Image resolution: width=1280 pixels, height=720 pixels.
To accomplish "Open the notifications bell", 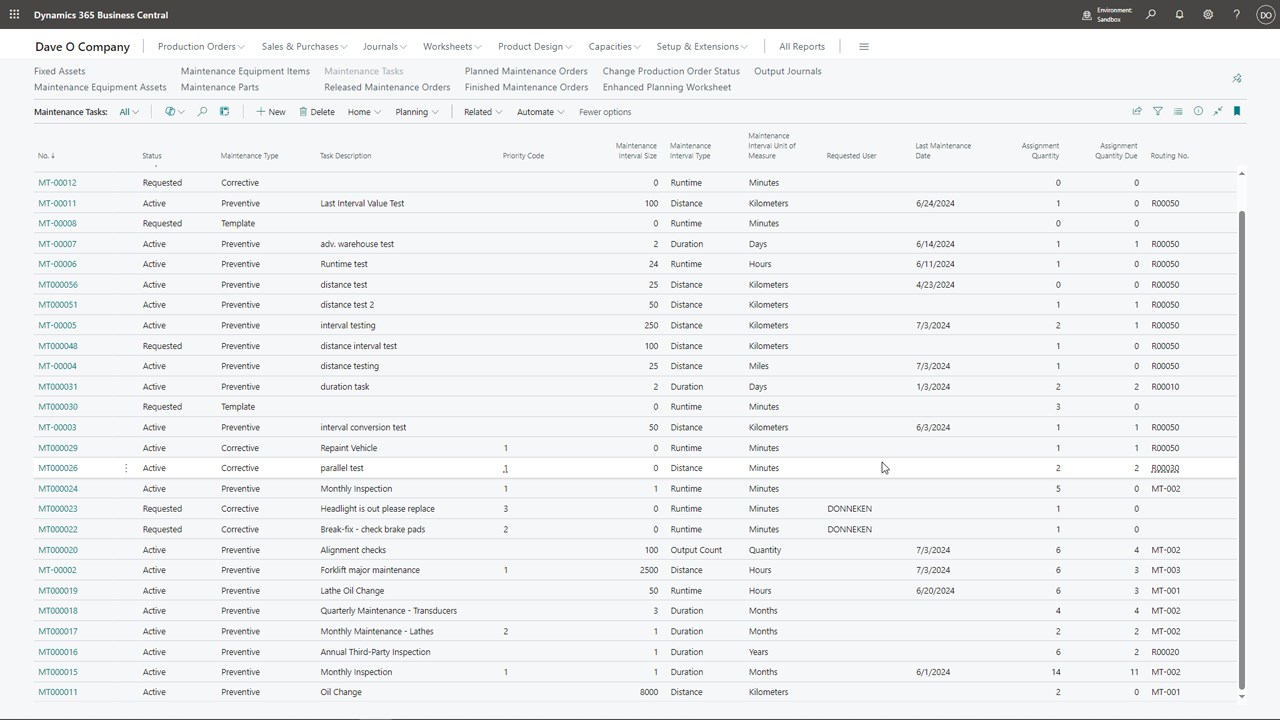I will [x=1180, y=15].
